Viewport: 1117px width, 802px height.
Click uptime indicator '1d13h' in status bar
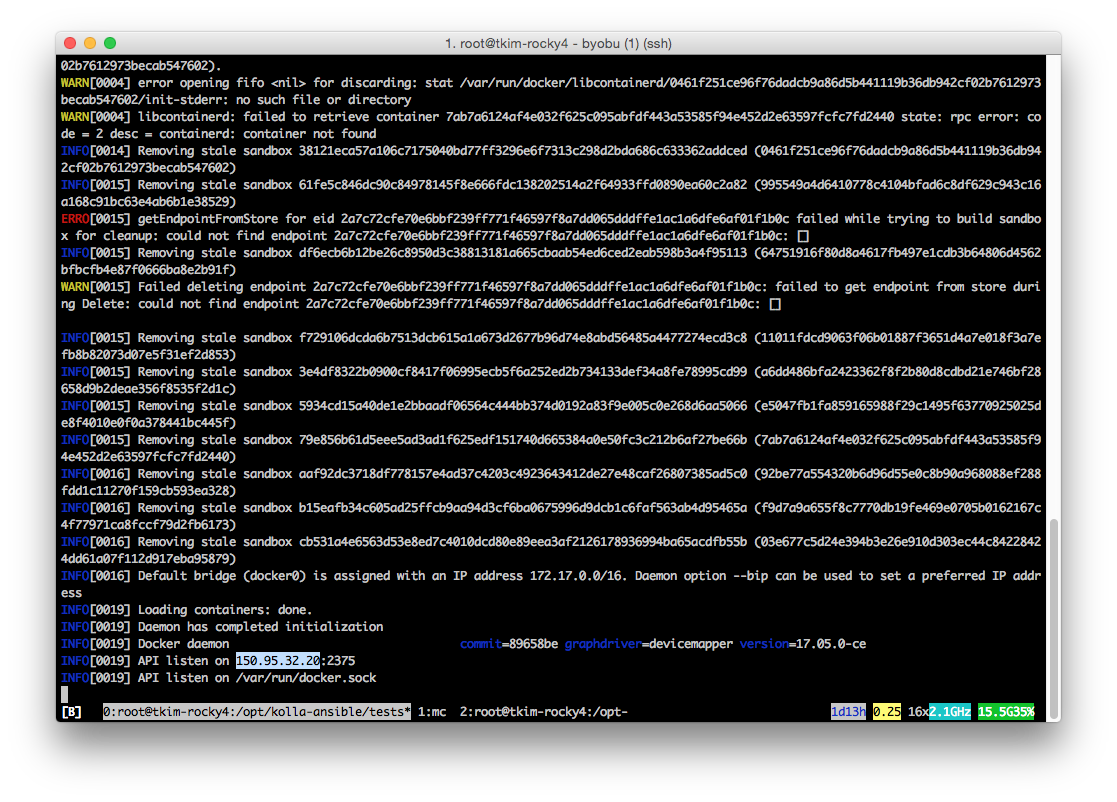point(848,712)
